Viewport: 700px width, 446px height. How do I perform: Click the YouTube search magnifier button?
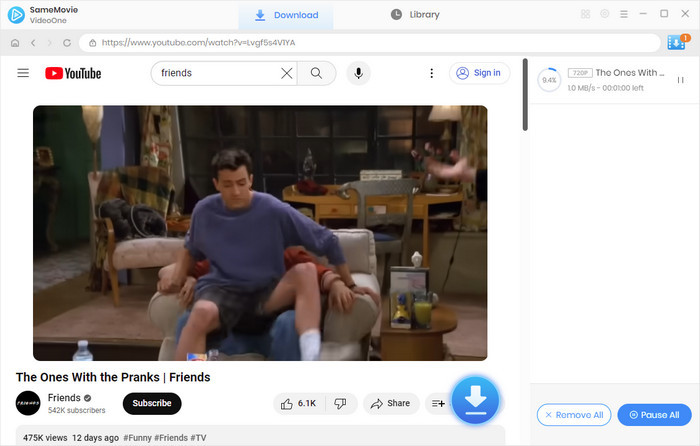point(317,73)
